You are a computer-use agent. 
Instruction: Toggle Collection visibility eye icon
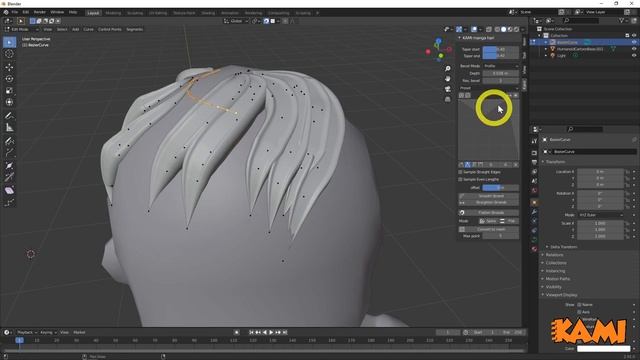(634, 36)
